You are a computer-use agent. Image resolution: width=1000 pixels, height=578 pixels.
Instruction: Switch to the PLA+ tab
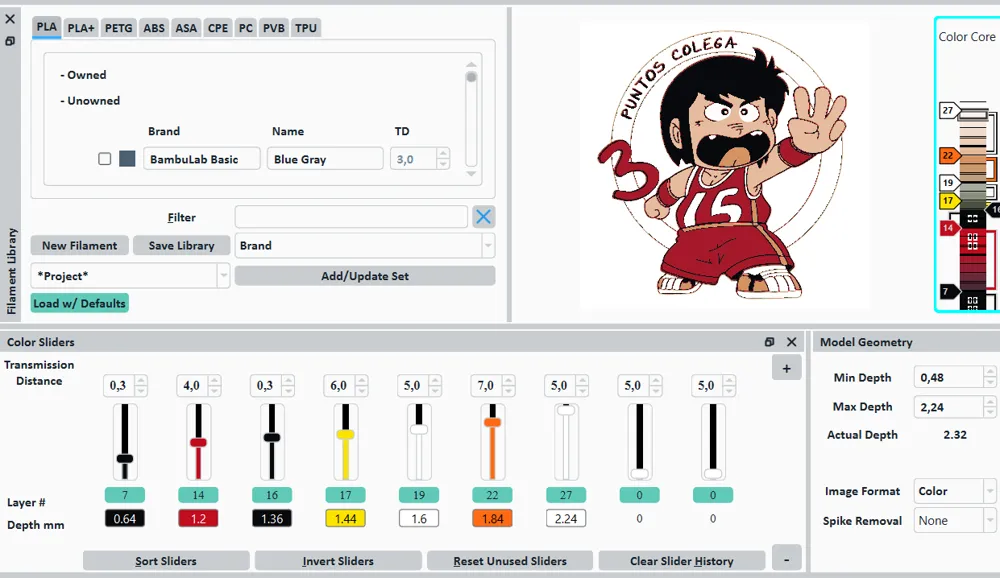(x=81, y=28)
